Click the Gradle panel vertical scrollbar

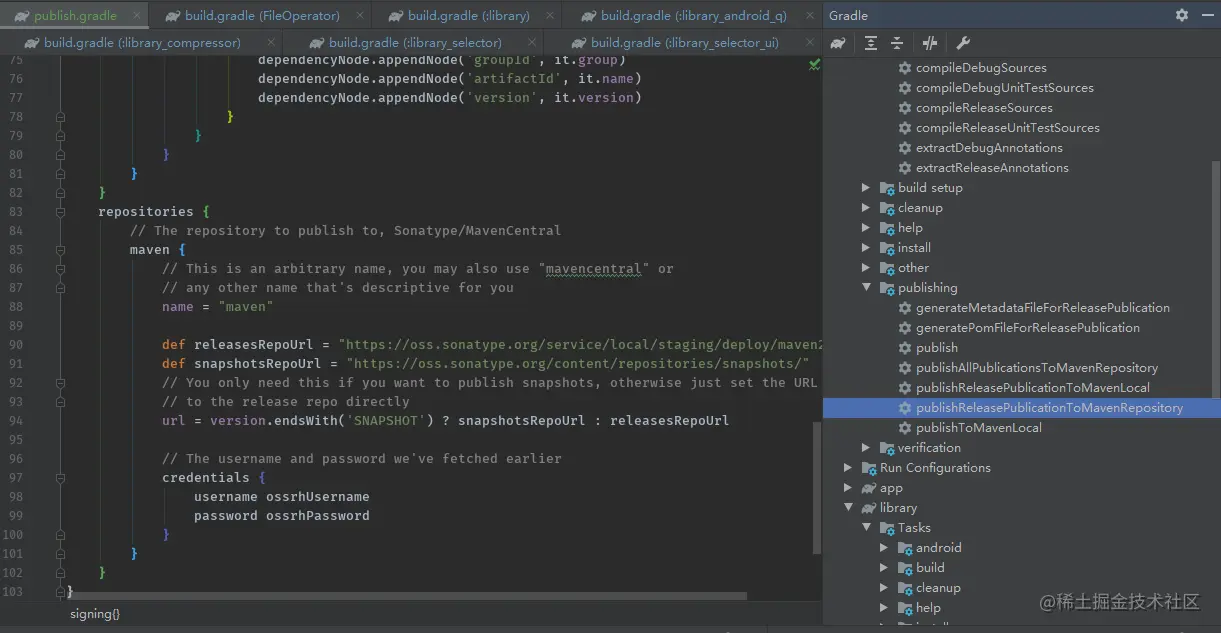[1216, 278]
